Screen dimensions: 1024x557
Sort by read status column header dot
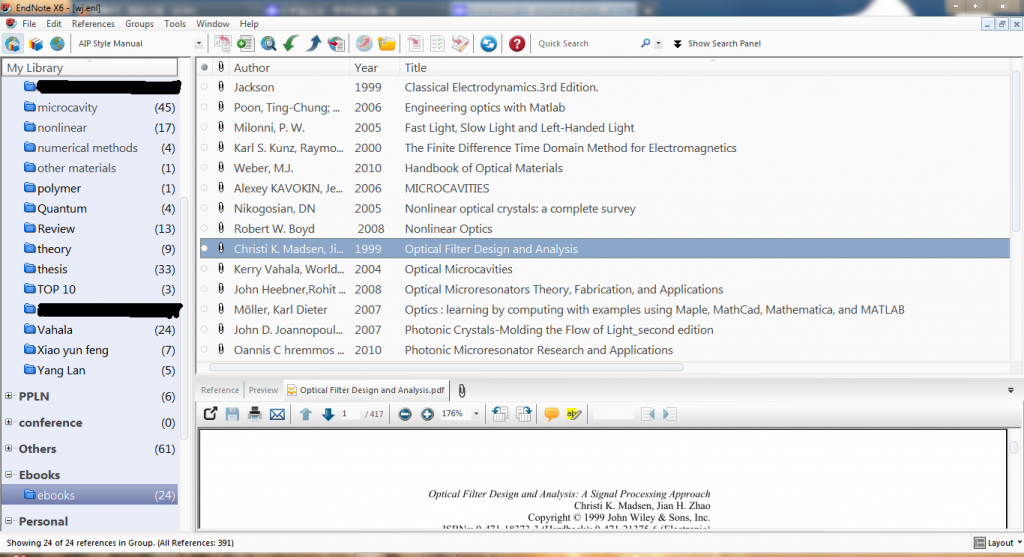tap(204, 67)
